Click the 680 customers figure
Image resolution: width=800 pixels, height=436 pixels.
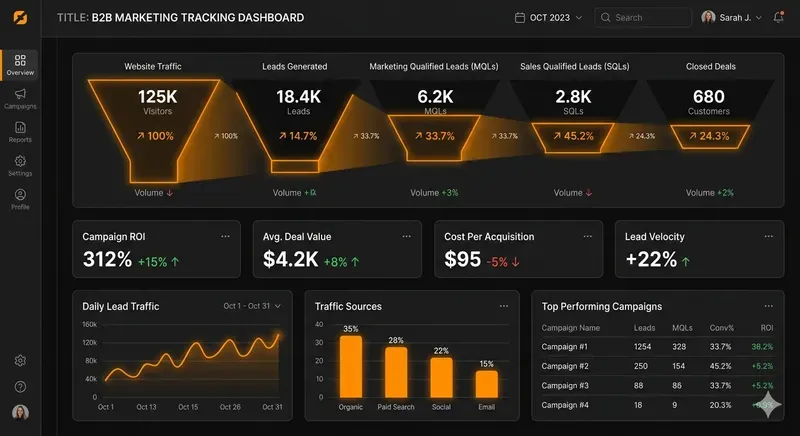pyautogui.click(x=709, y=96)
